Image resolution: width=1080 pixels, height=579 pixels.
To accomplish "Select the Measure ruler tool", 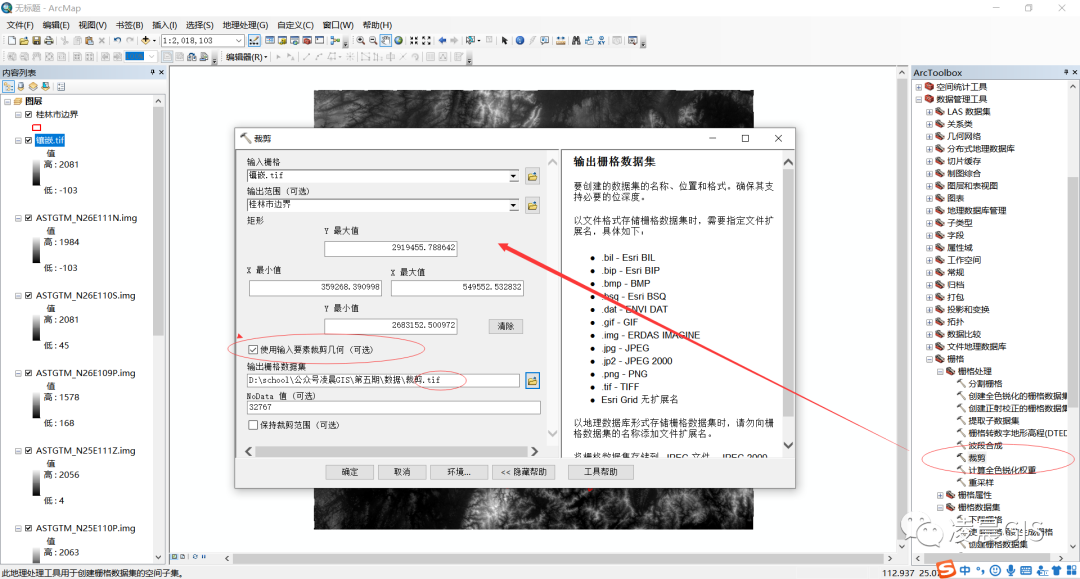I will coord(561,41).
